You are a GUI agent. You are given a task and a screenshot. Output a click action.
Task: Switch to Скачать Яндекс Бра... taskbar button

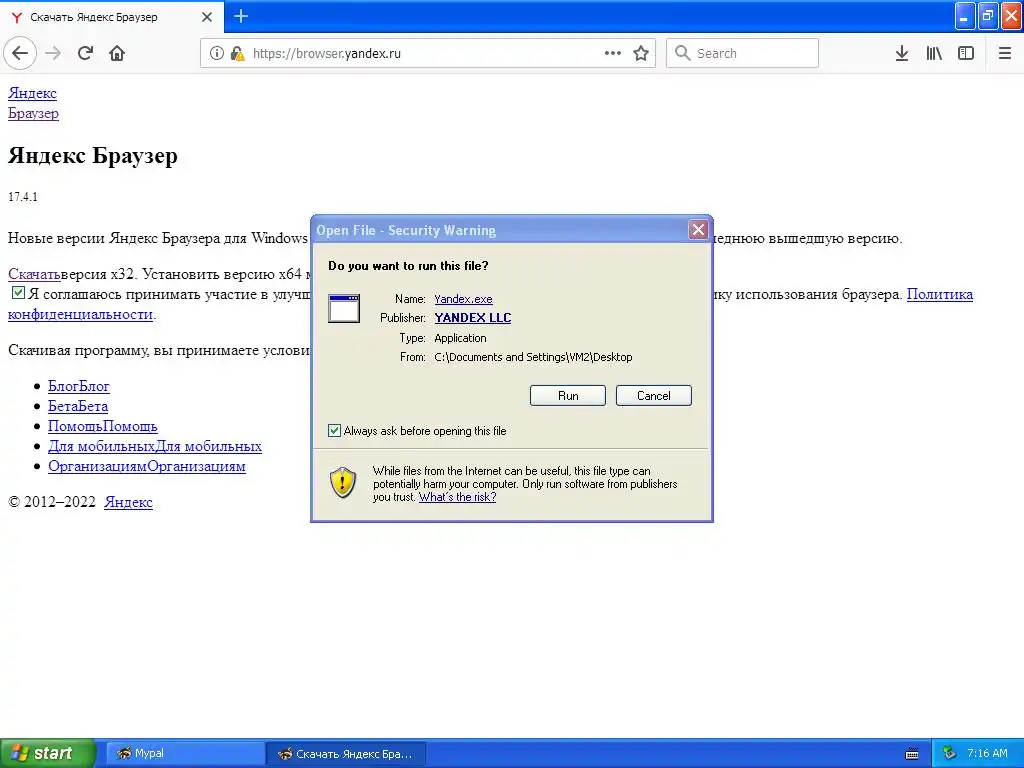coord(346,754)
